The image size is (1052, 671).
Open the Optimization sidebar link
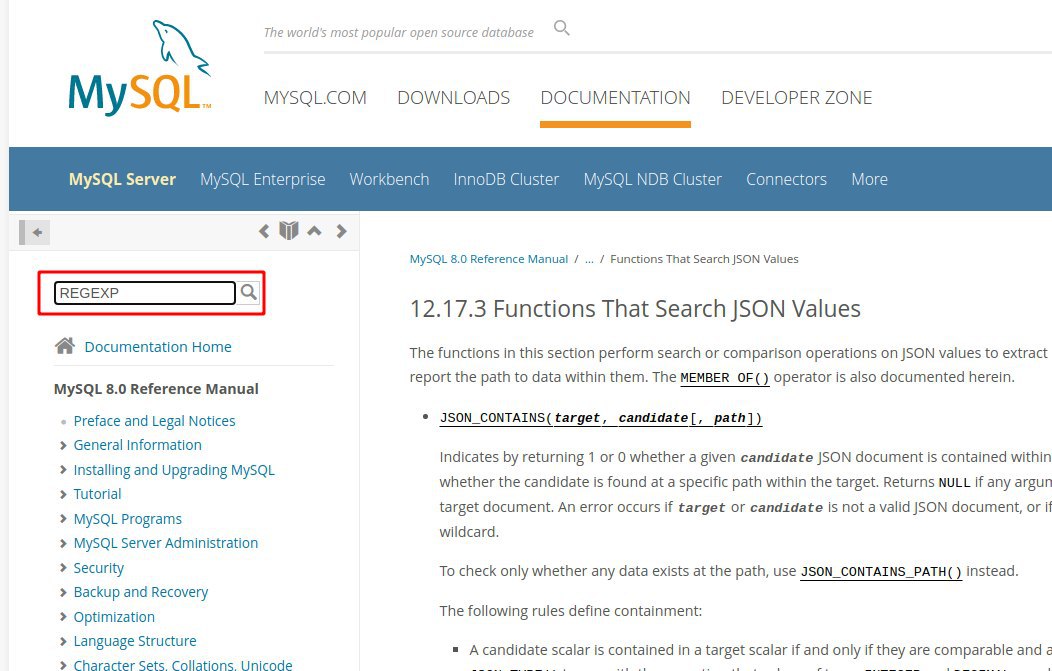pyautogui.click(x=114, y=617)
